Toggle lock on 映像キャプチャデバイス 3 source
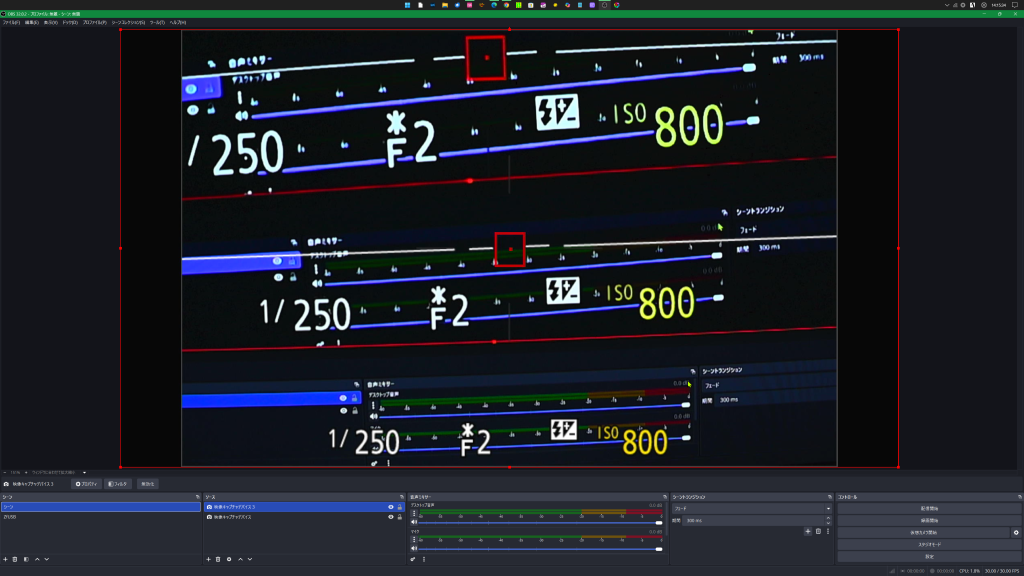 (399, 507)
